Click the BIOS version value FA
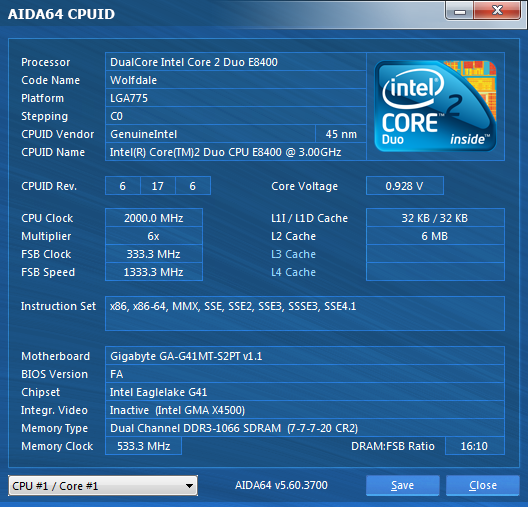Viewport: 528px width, 507px height. pyautogui.click(x=305, y=374)
